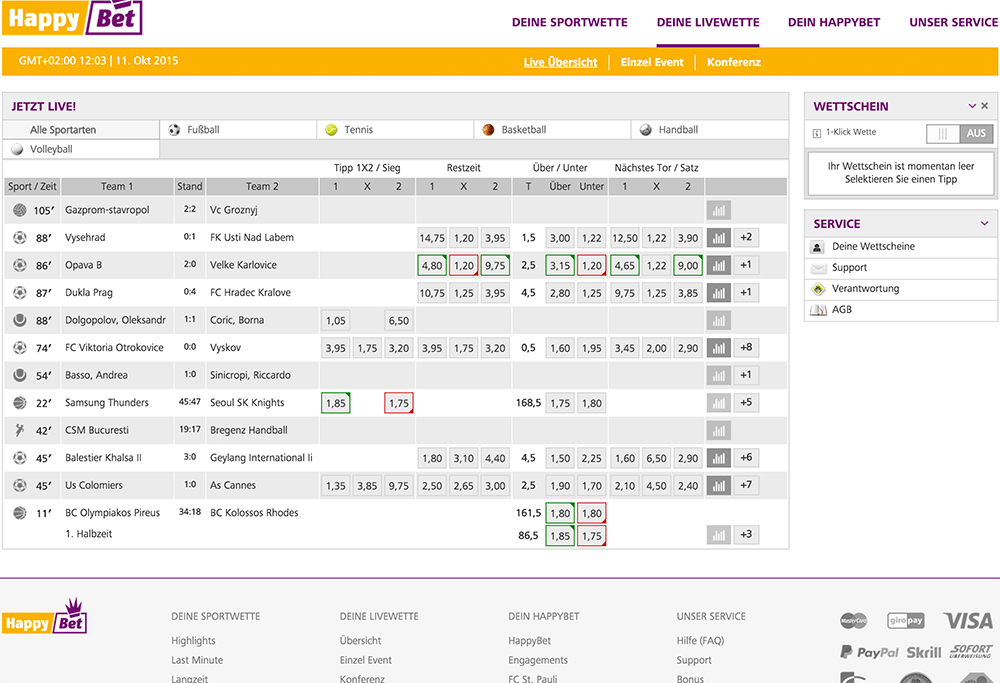The image size is (1000, 683).
Task: Select Balestier Khalsa Über odds 1,50
Action: tap(560, 458)
